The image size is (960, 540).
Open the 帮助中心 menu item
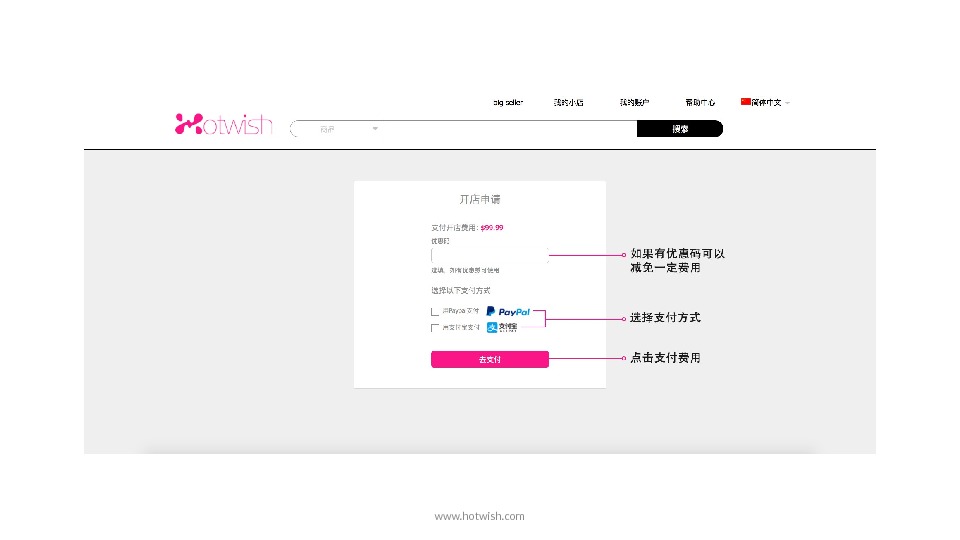point(700,102)
